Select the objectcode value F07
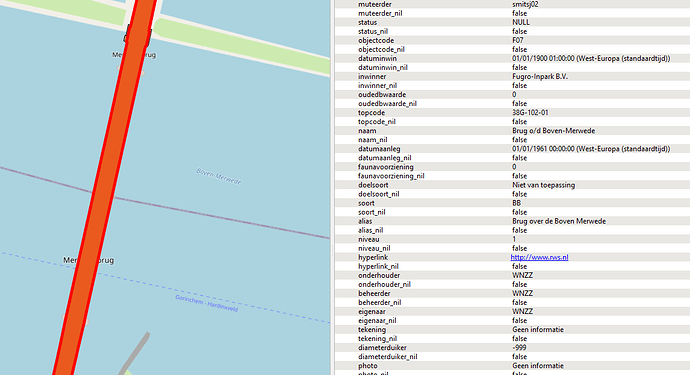 tap(518, 40)
